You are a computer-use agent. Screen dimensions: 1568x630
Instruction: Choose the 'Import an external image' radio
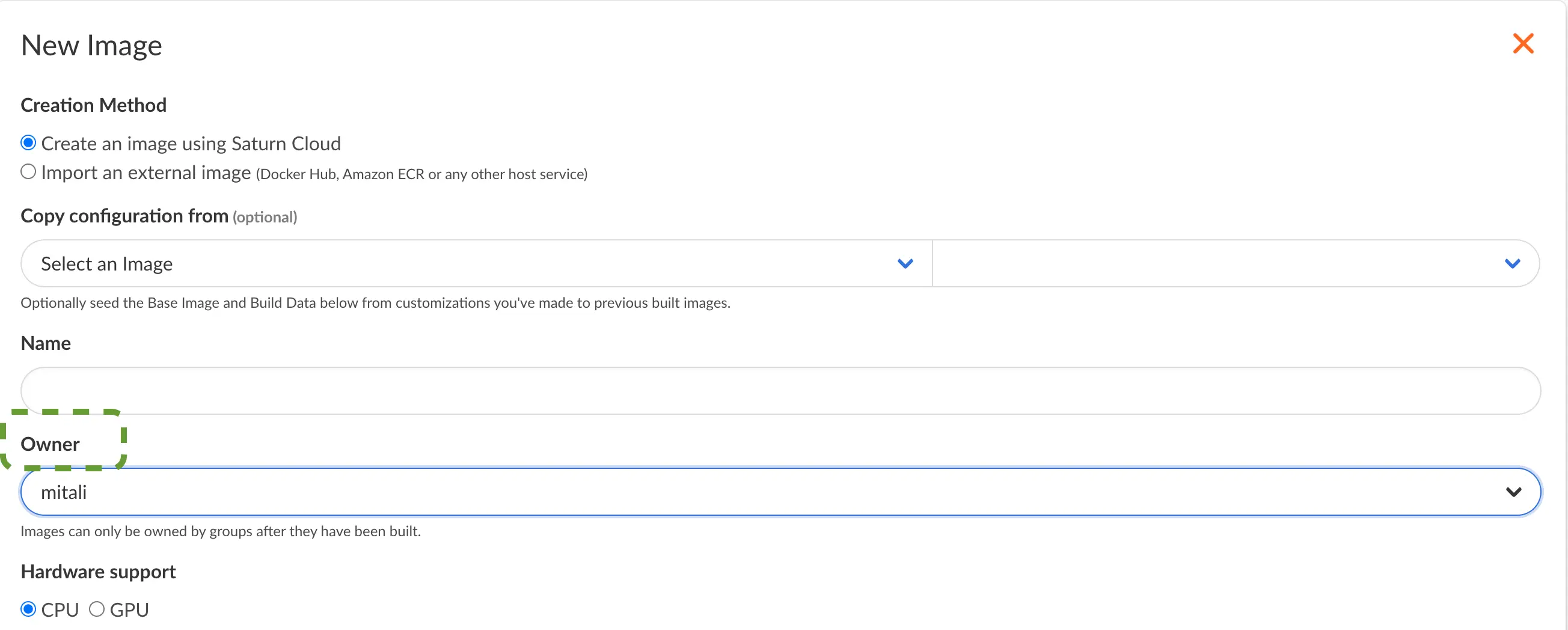point(28,173)
